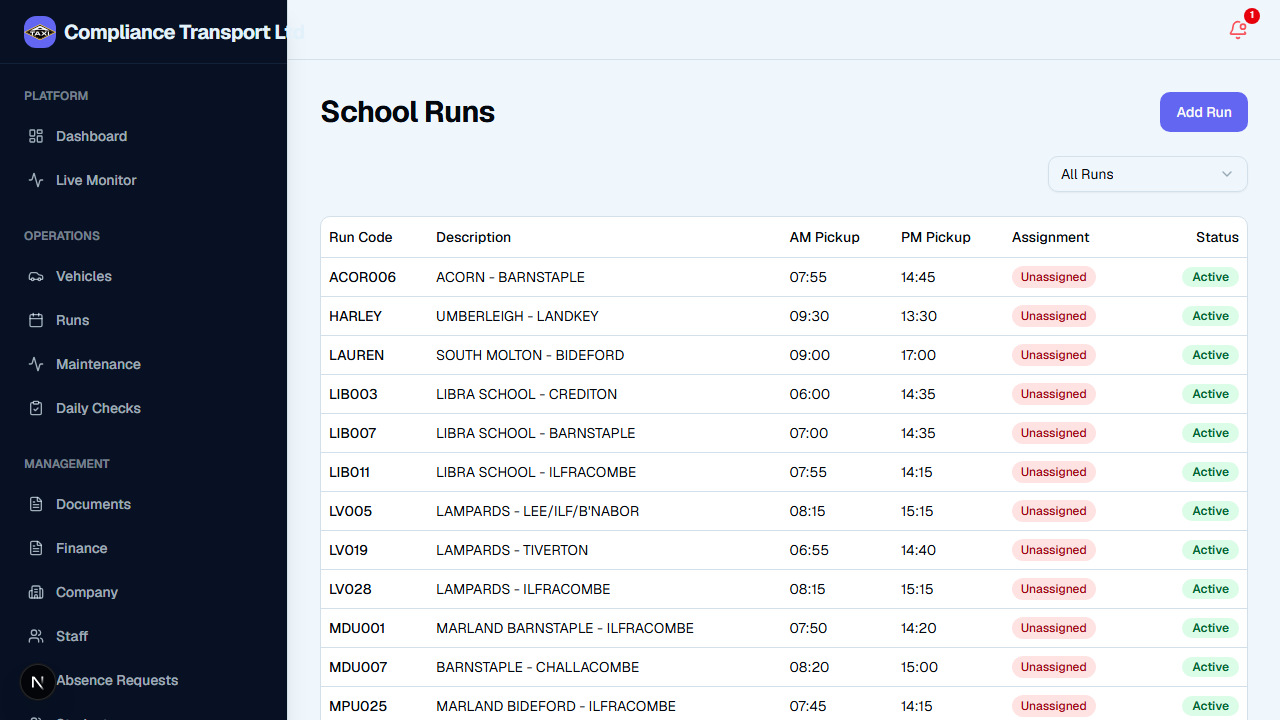Click the Active status badge for LAUREN

click(1211, 355)
